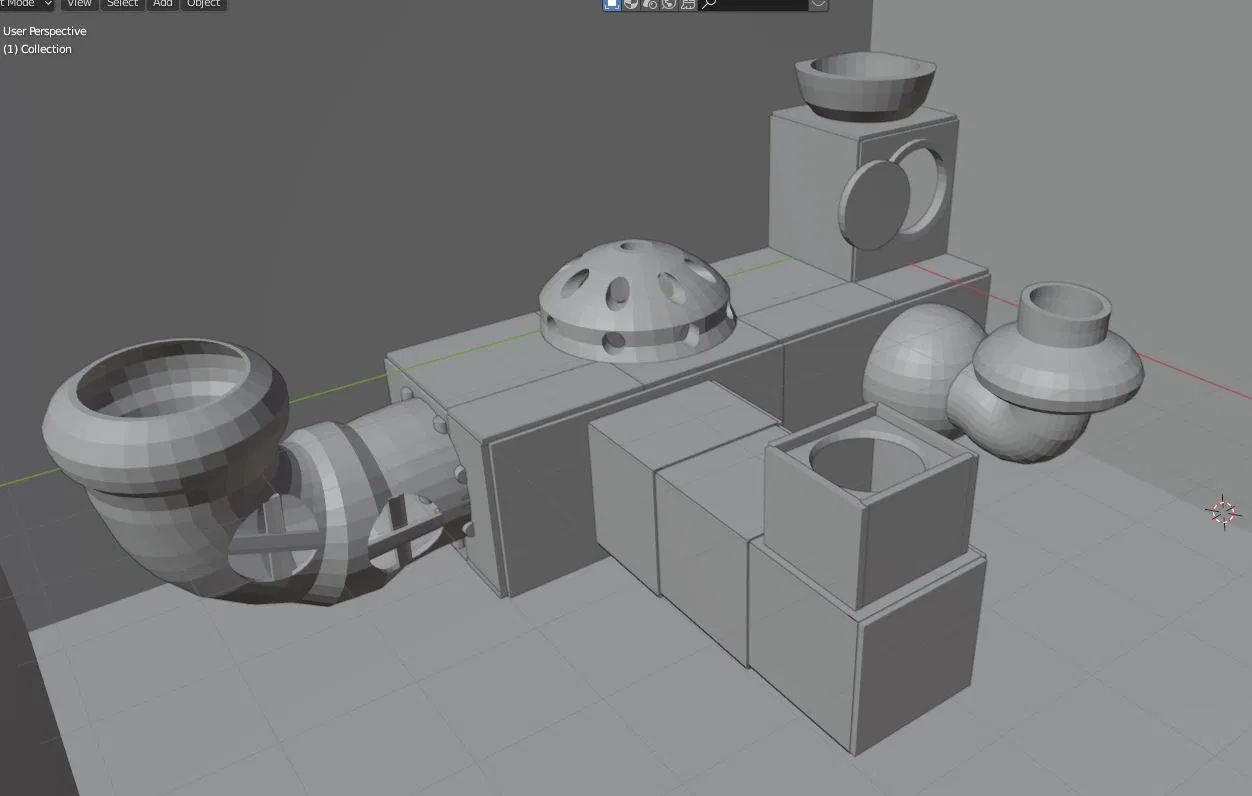Click the third icon in the top icon row
Screen dimensions: 1252x796
(x=650, y=4)
